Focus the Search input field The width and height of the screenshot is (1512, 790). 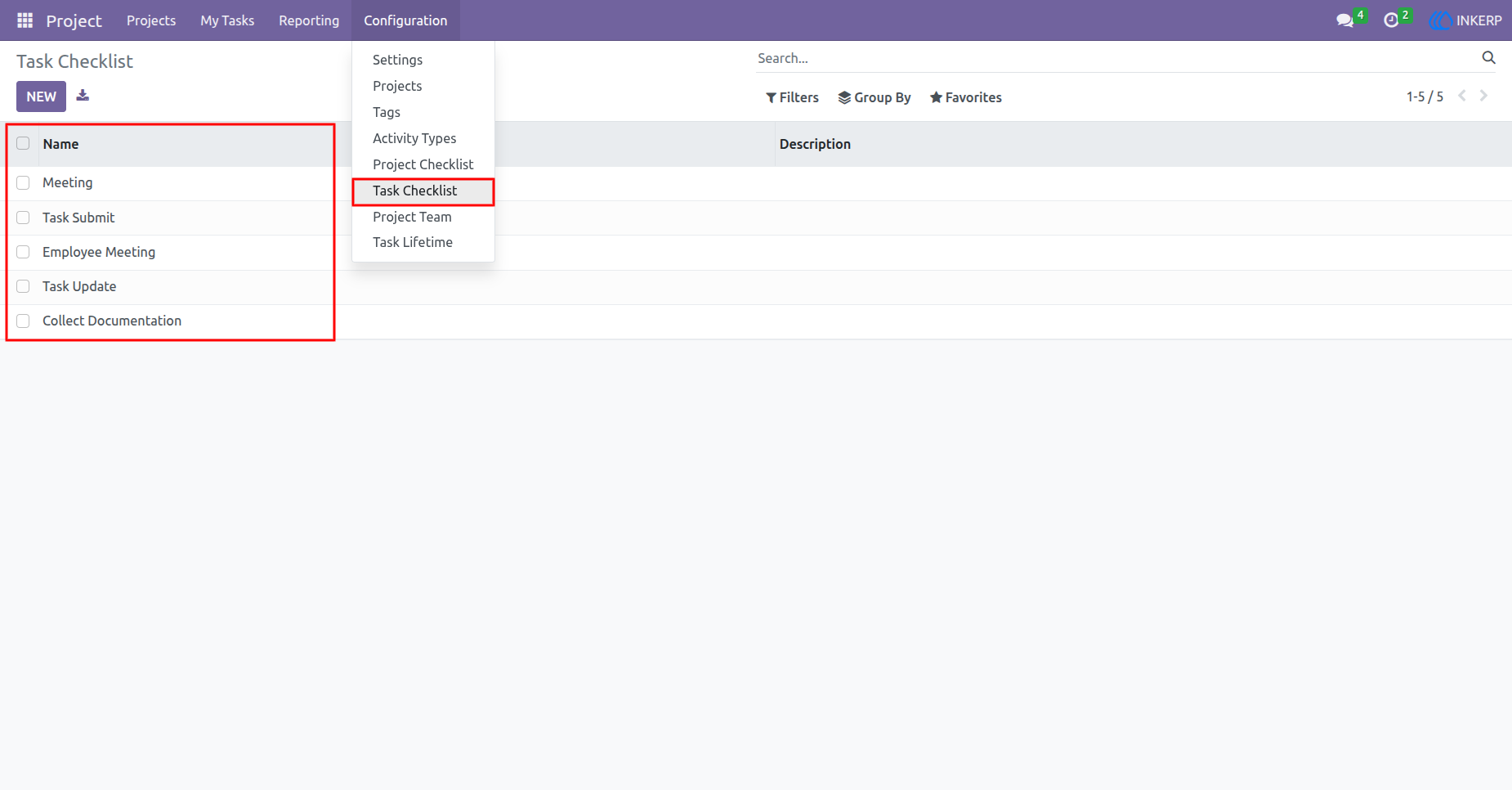coord(1116,58)
